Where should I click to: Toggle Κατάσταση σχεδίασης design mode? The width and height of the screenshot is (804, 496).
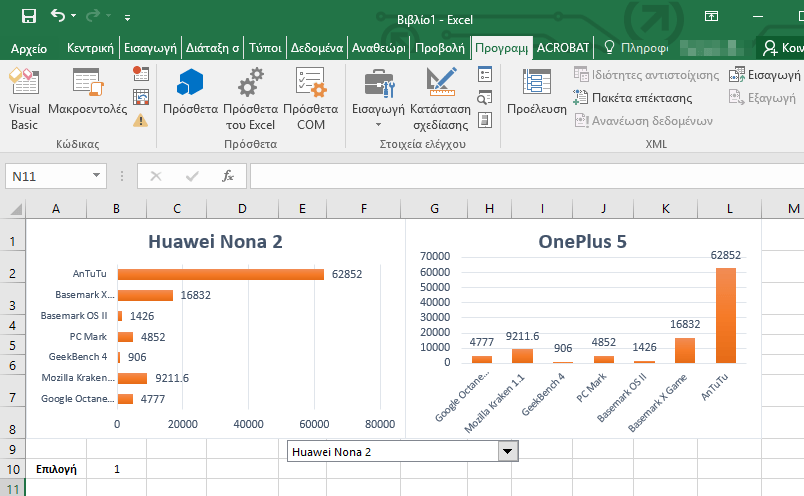[440, 98]
